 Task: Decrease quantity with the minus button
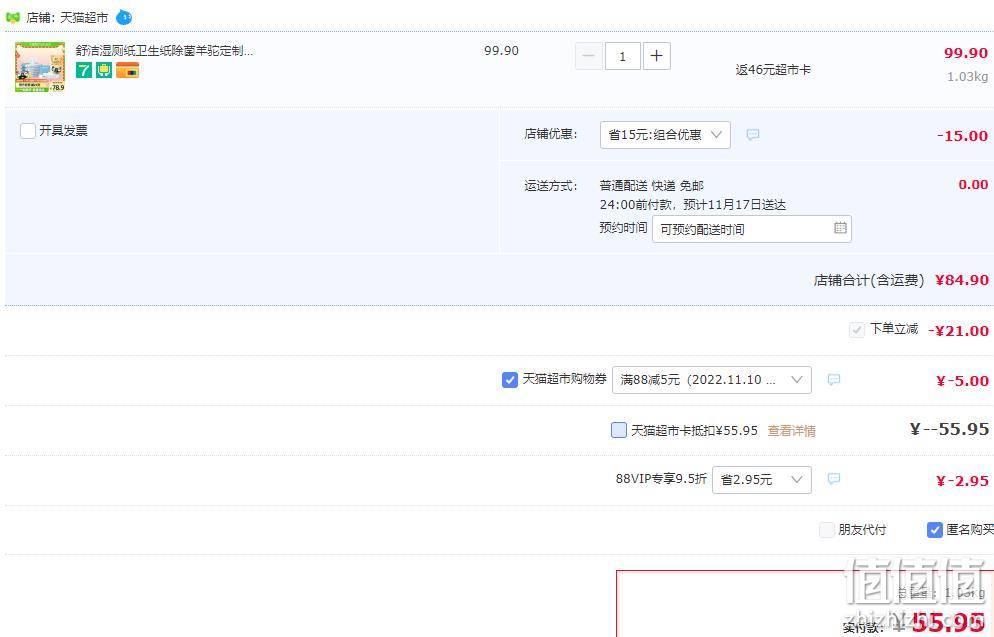[588, 56]
